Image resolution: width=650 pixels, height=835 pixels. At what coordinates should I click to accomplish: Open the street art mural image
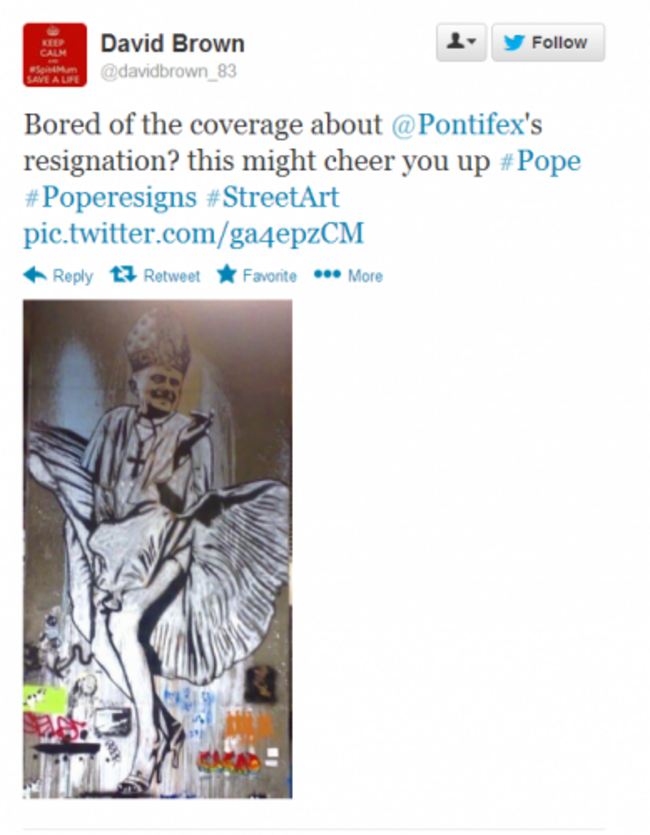[x=158, y=549]
